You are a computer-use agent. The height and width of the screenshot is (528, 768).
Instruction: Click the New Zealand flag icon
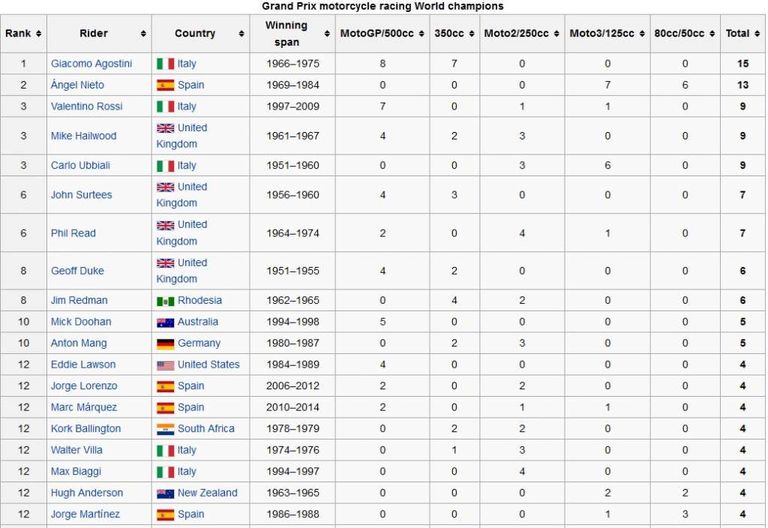165,493
